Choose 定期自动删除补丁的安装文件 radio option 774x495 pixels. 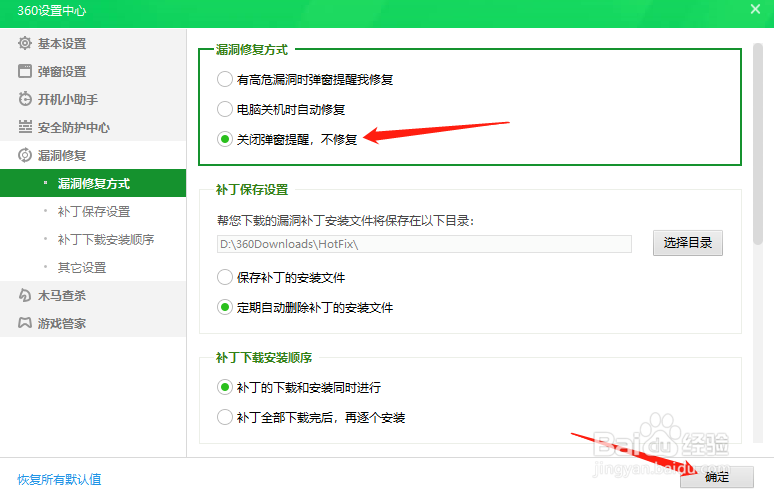[225, 307]
